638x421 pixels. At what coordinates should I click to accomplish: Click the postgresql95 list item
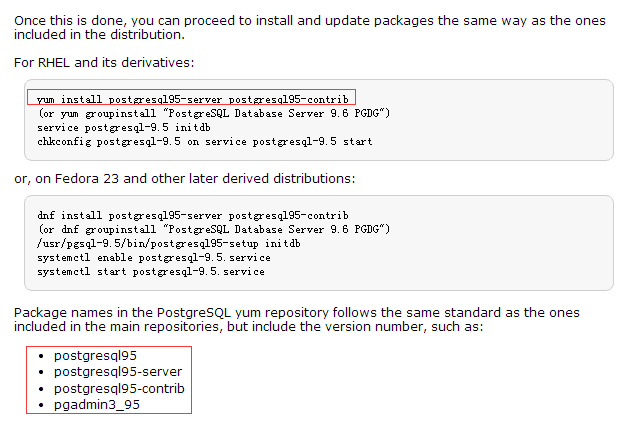(95, 355)
